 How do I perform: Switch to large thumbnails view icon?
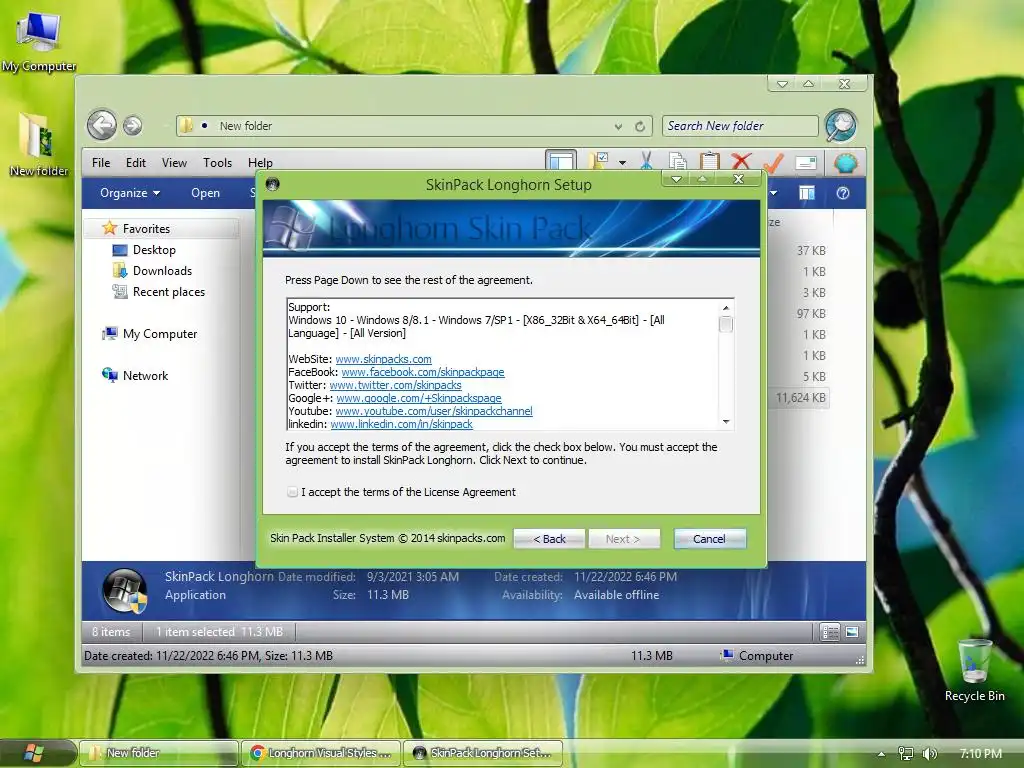[852, 632]
